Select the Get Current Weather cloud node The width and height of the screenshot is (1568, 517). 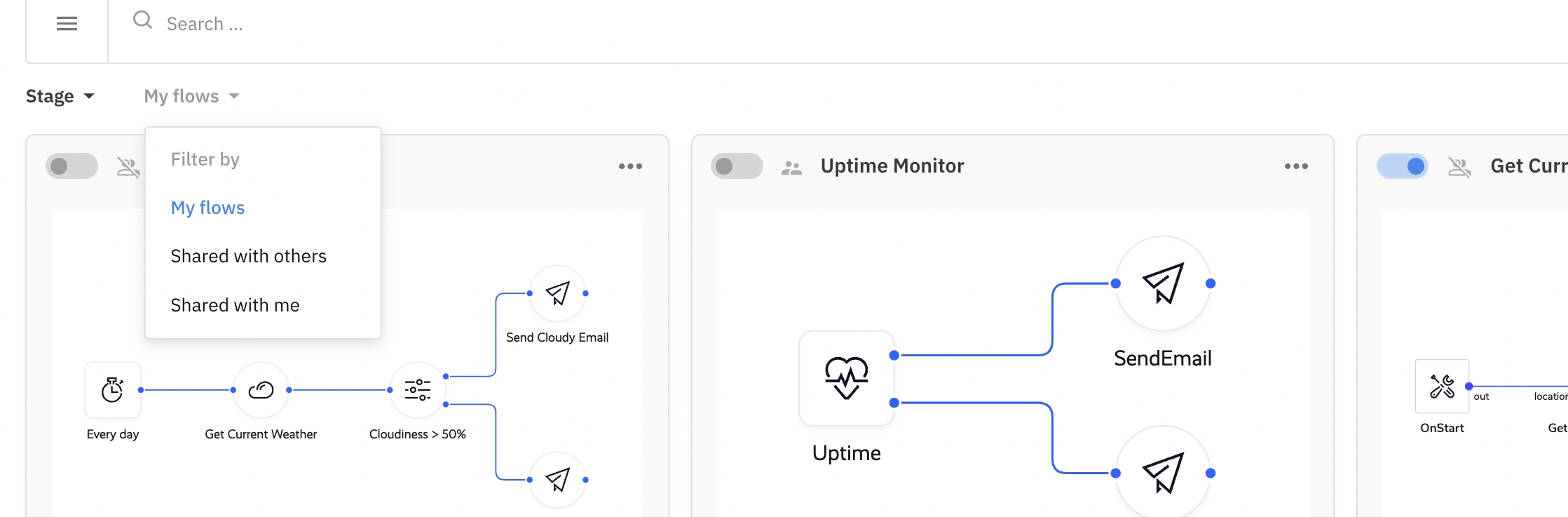pos(261,390)
